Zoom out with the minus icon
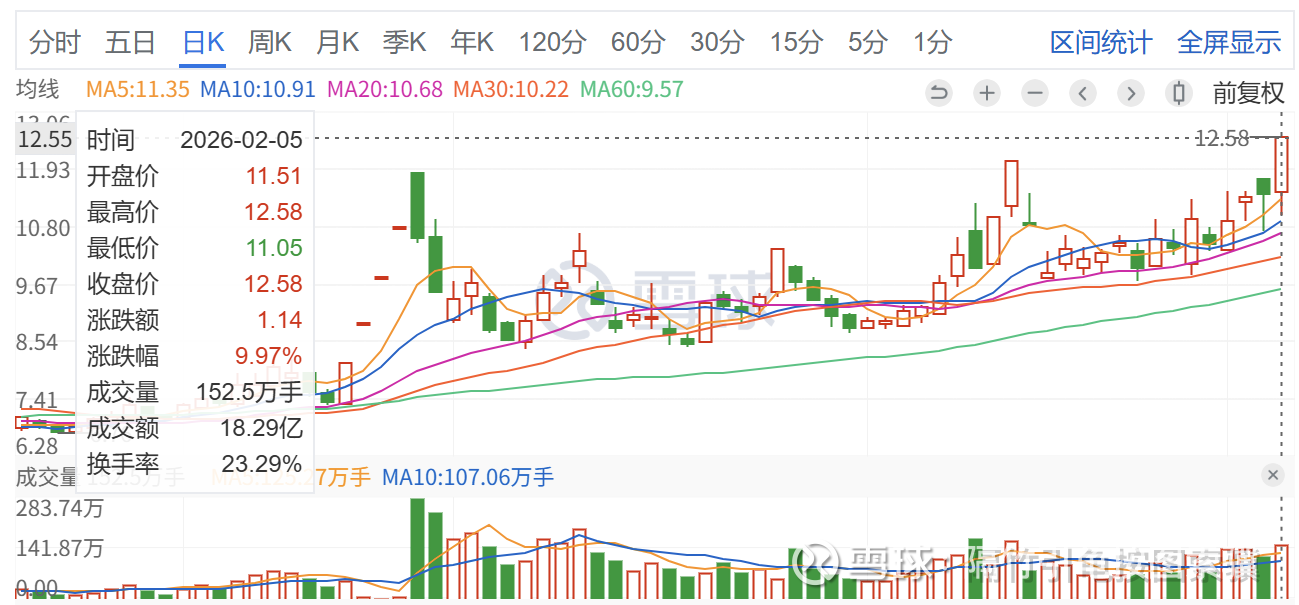The height and width of the screenshot is (605, 1299). tap(1035, 94)
